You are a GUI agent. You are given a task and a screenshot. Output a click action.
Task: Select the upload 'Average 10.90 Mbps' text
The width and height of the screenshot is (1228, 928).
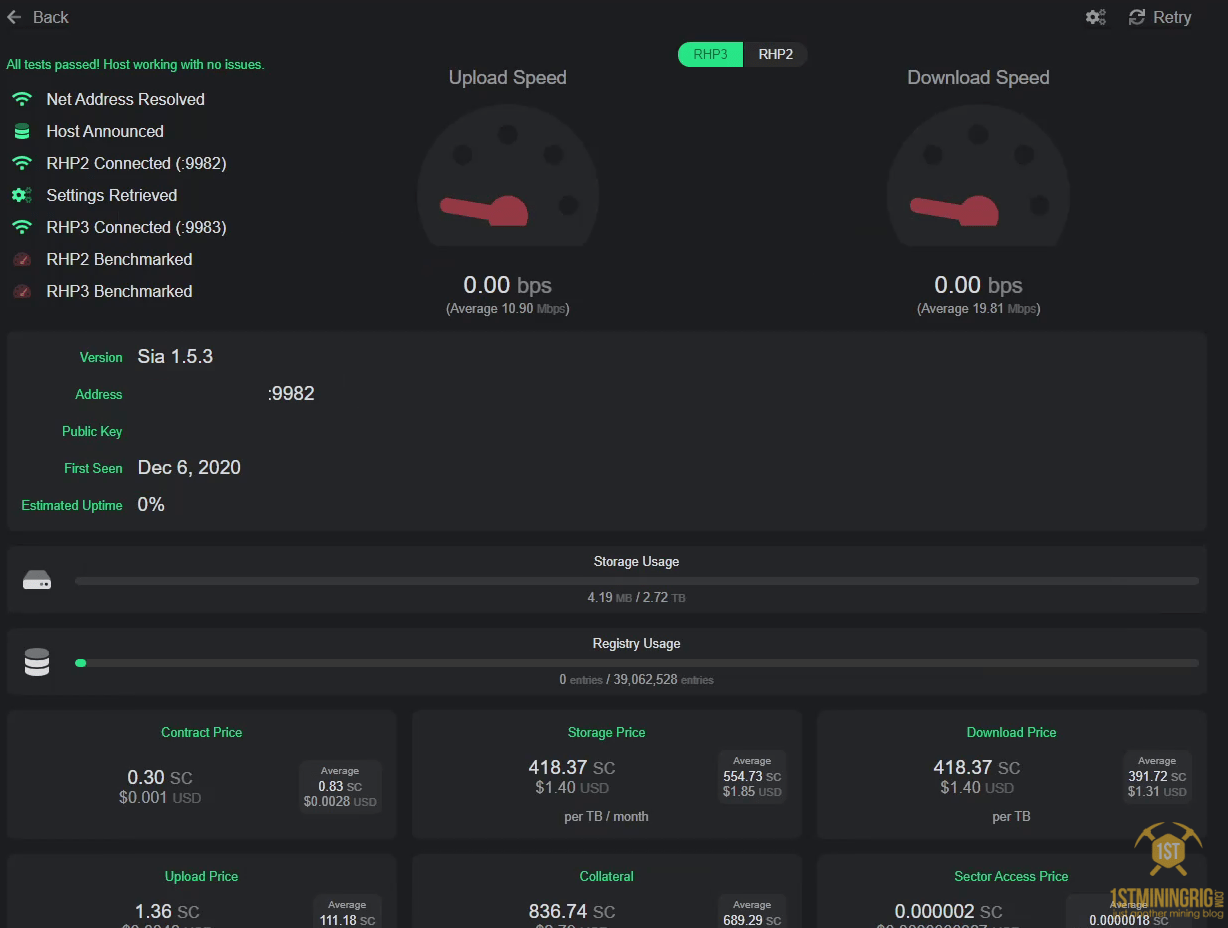point(508,309)
